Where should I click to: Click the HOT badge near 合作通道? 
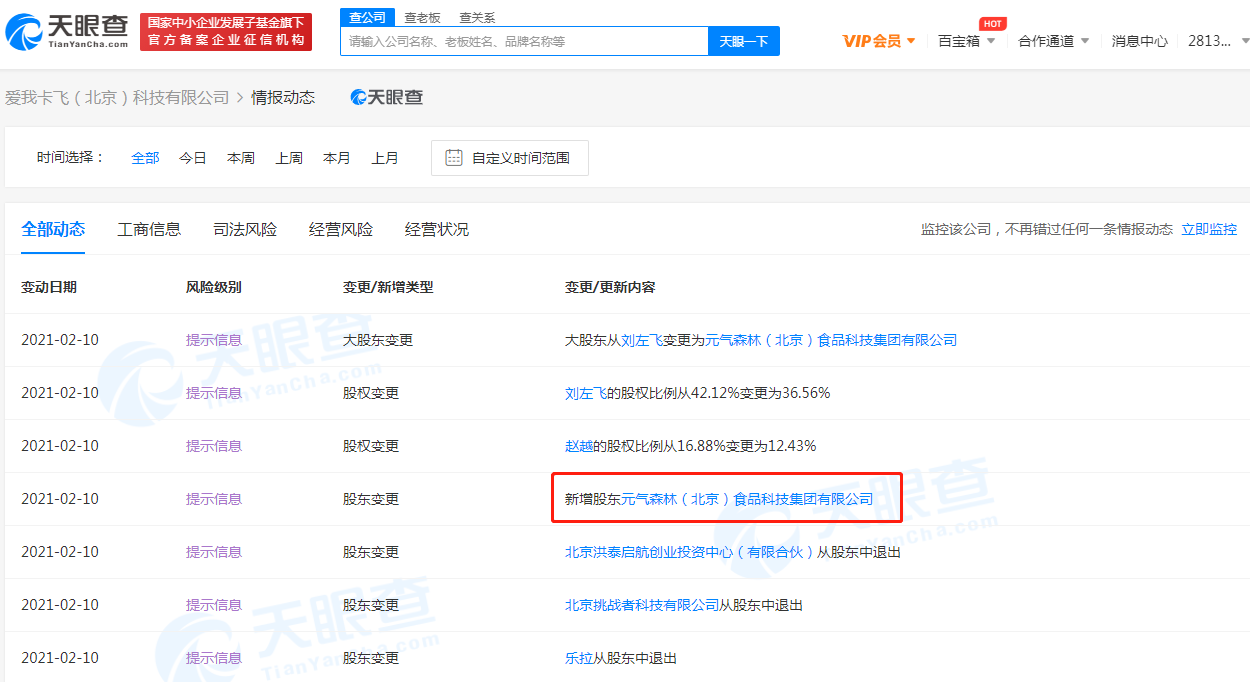click(992, 23)
